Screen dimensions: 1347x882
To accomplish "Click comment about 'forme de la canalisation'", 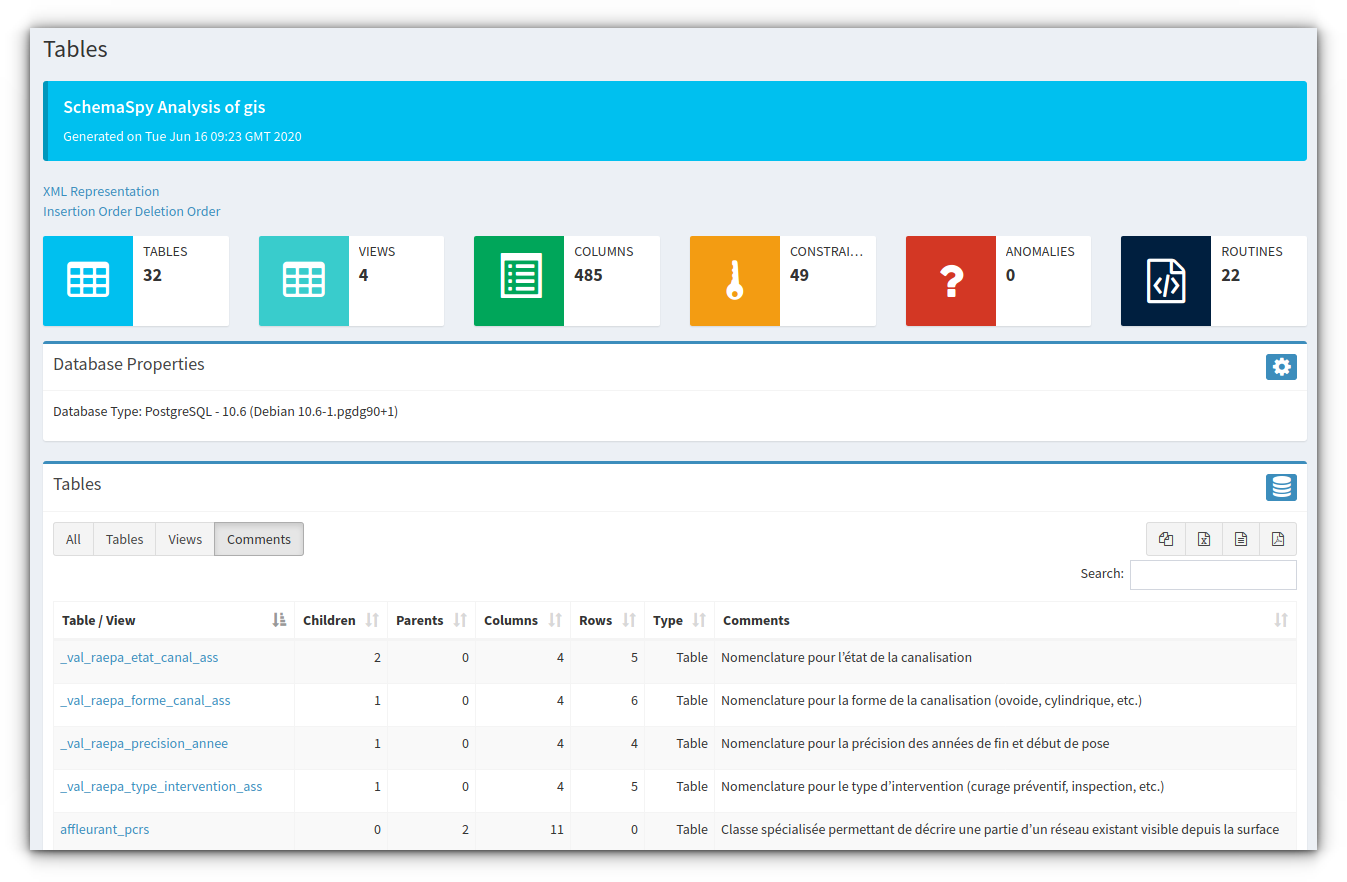I will pos(931,700).
